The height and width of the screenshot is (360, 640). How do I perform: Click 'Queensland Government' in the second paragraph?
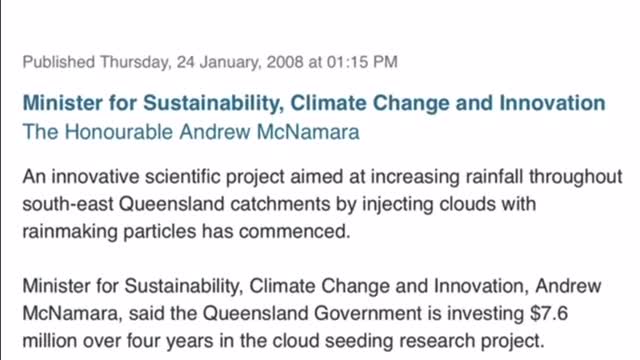[312, 313]
